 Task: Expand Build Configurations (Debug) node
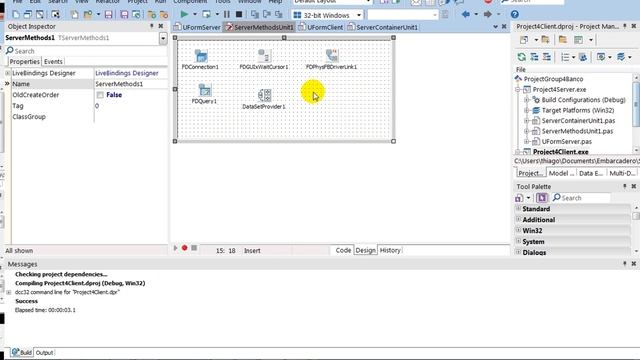[527, 100]
